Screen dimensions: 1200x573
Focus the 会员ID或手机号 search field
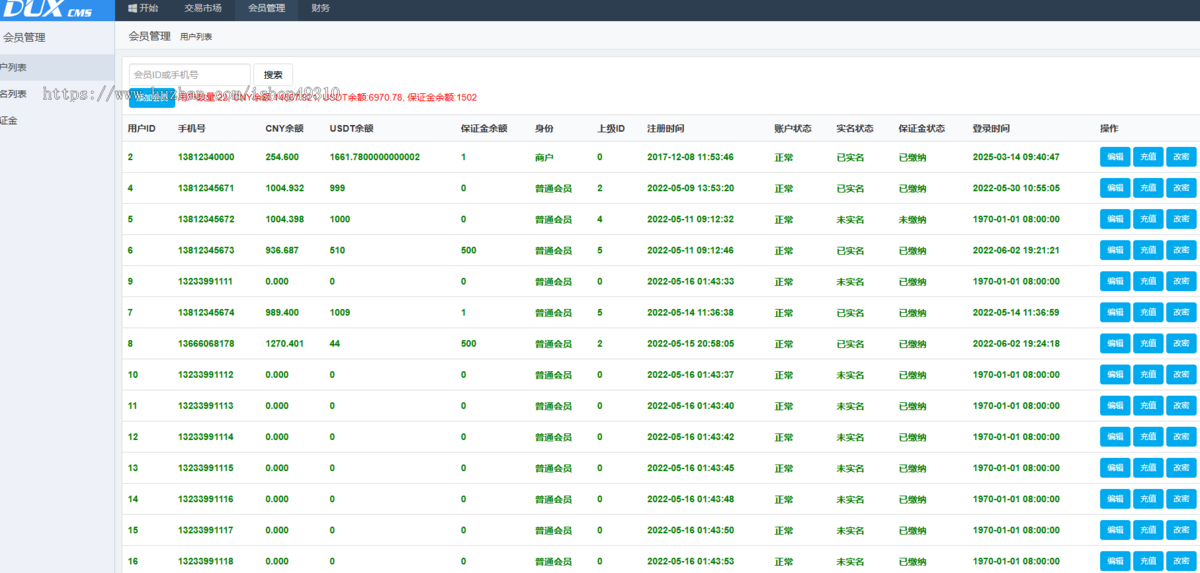(189, 74)
